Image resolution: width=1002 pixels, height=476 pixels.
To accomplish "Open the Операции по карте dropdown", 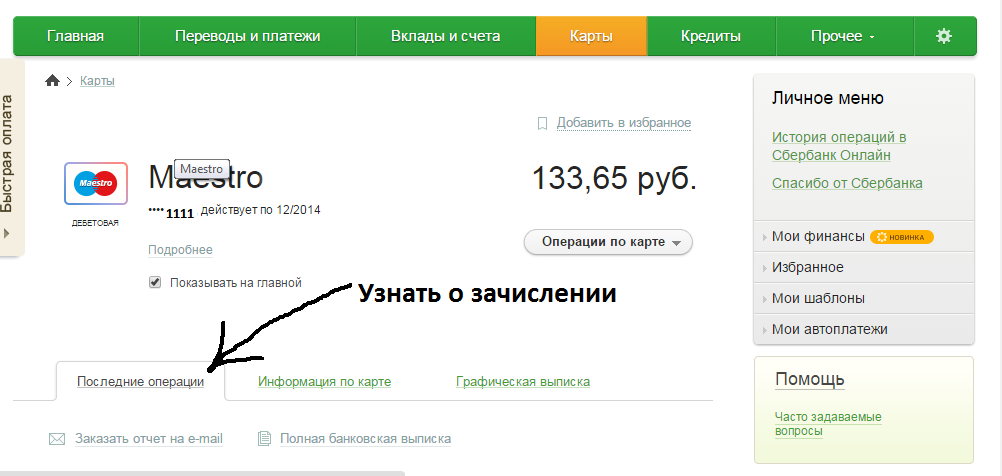I will point(608,242).
